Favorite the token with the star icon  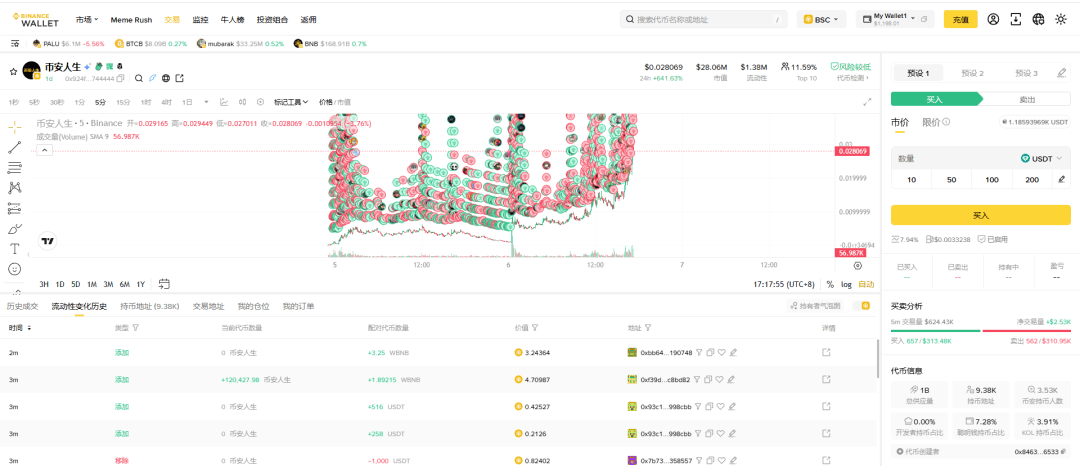point(13,72)
